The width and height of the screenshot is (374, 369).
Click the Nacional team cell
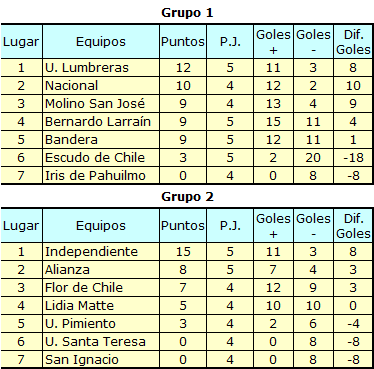click(x=101, y=86)
